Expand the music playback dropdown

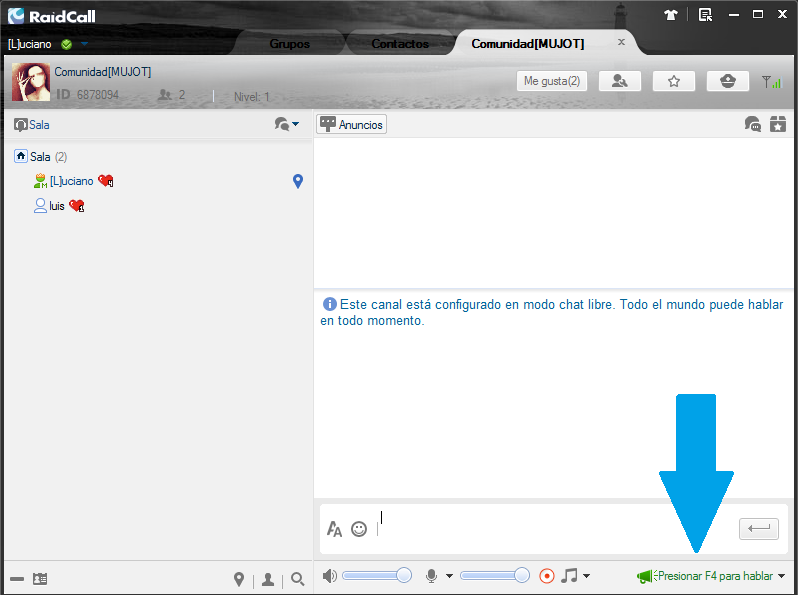(586, 576)
